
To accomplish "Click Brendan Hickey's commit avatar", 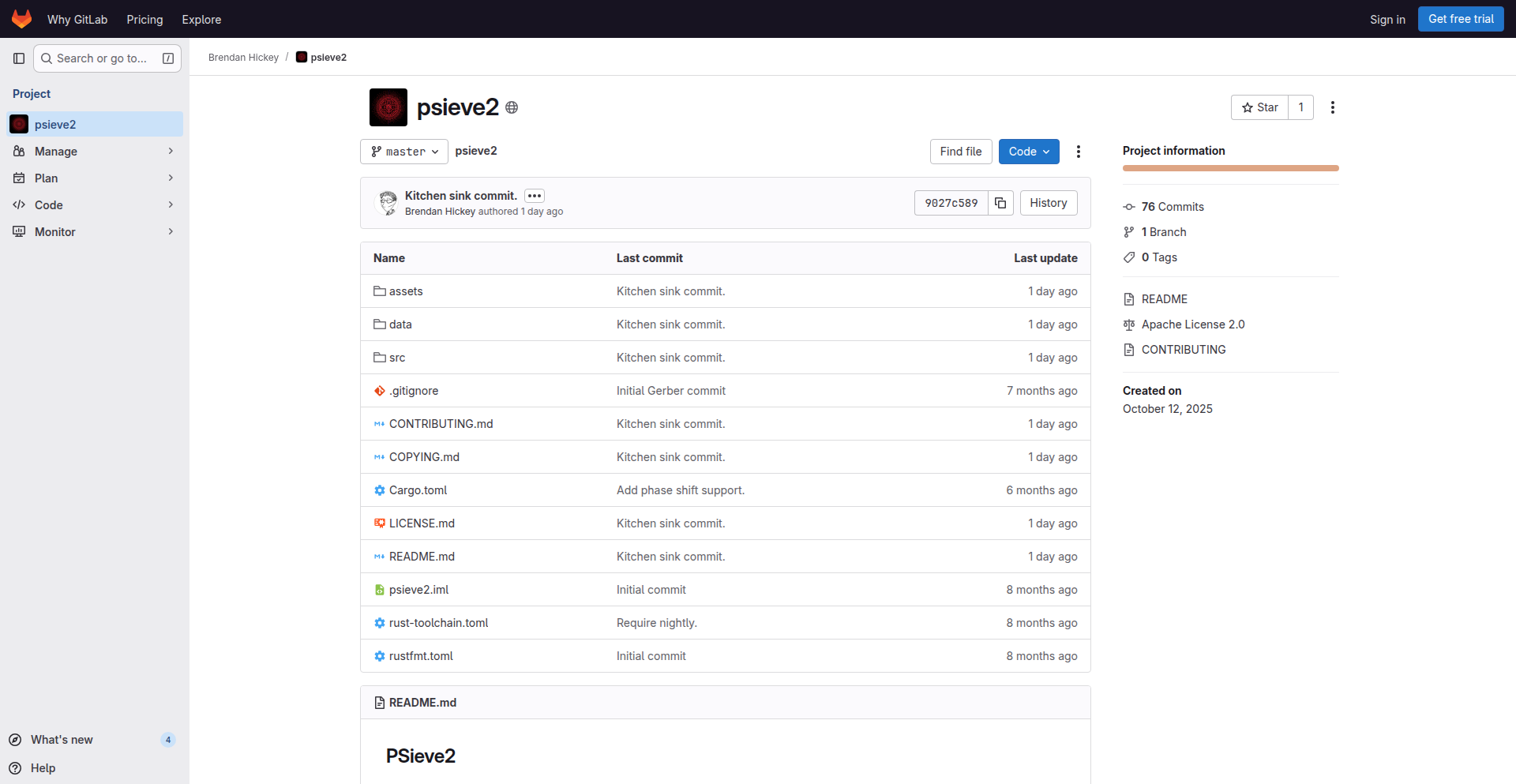I will 387,203.
